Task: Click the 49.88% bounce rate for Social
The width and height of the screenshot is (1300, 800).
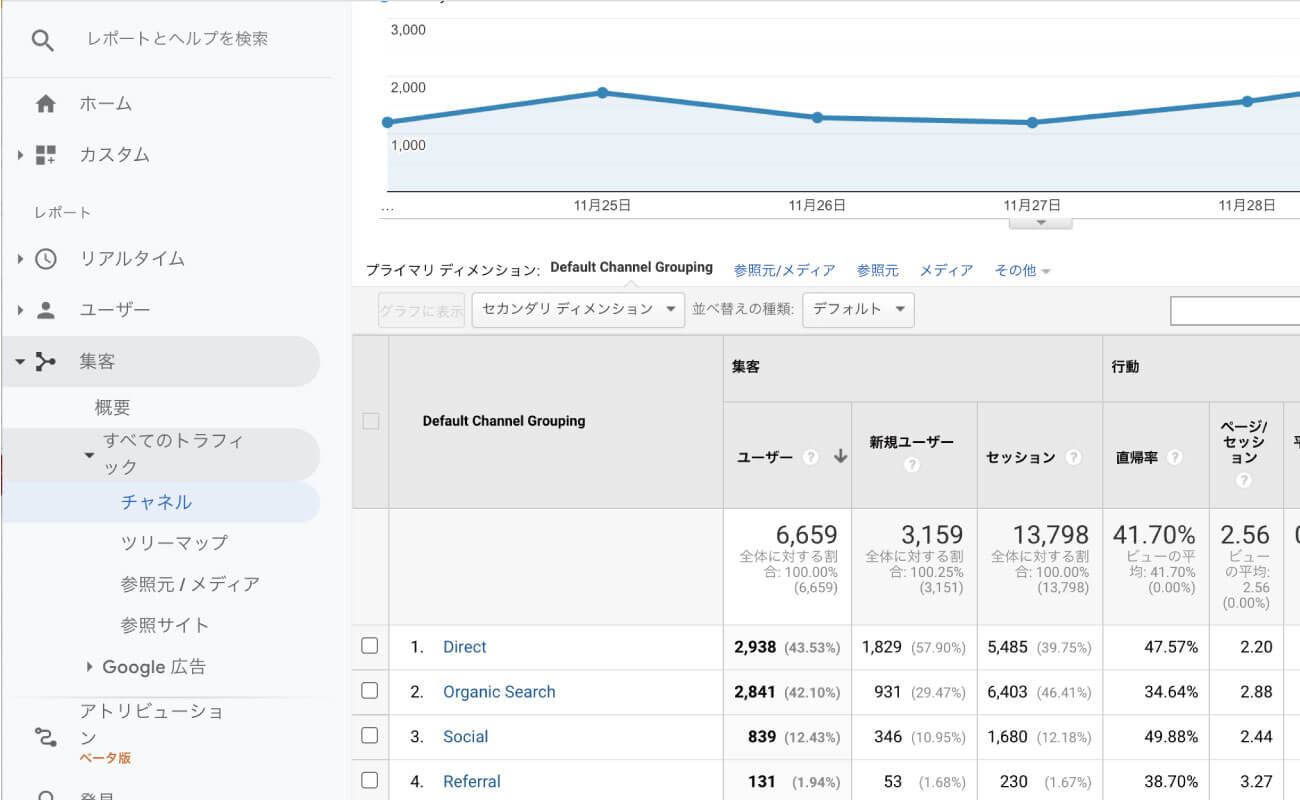Action: [1171, 737]
